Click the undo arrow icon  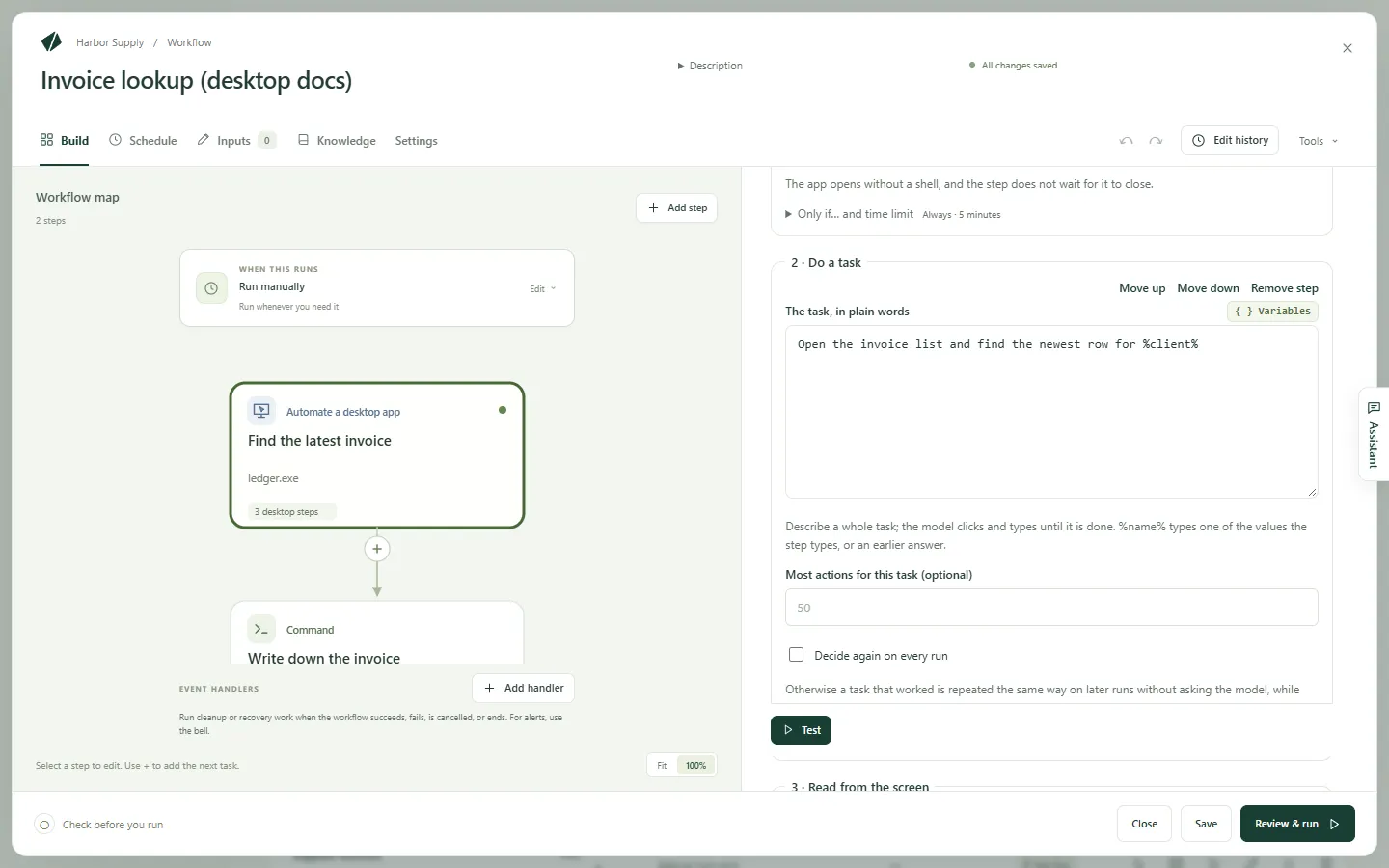(1126, 141)
